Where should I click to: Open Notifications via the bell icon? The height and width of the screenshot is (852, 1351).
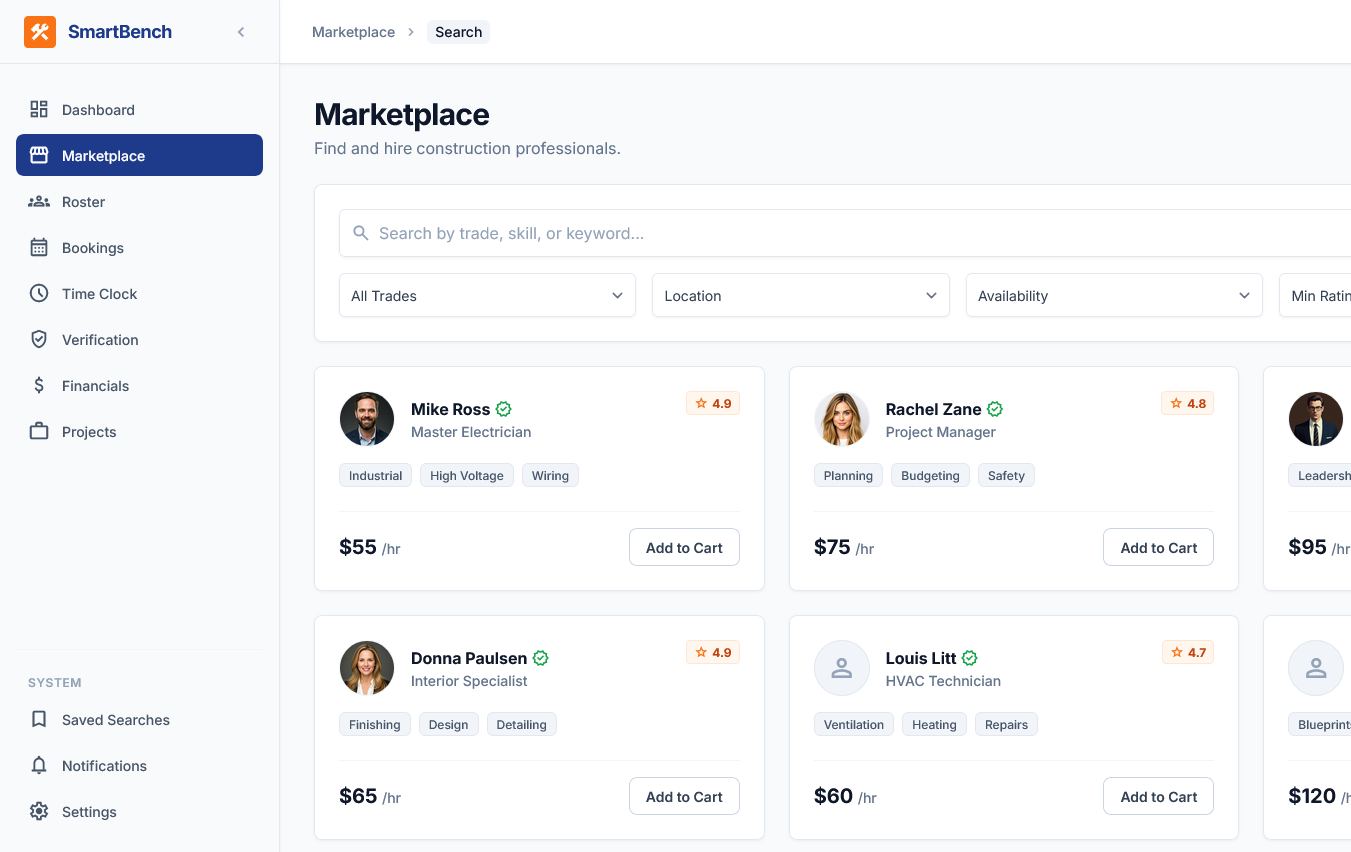tap(38, 765)
